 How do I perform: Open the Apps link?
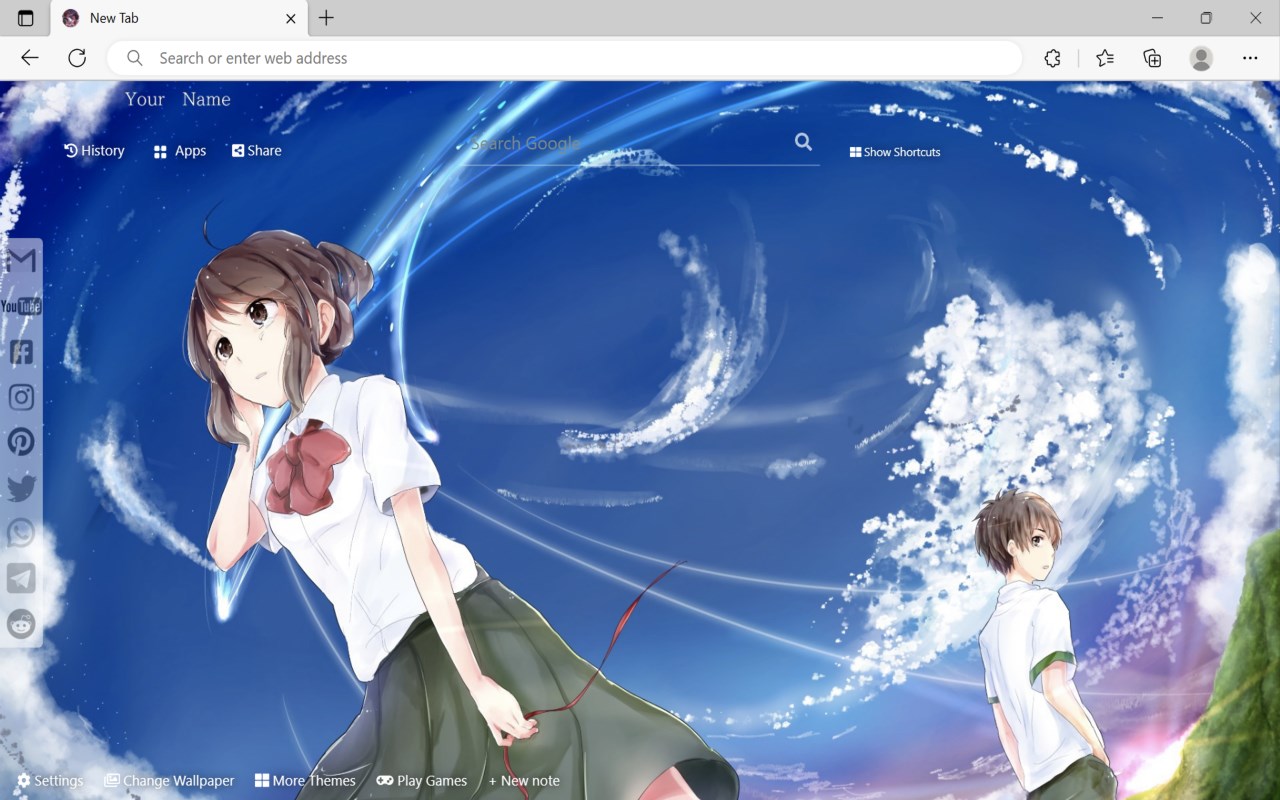180,151
